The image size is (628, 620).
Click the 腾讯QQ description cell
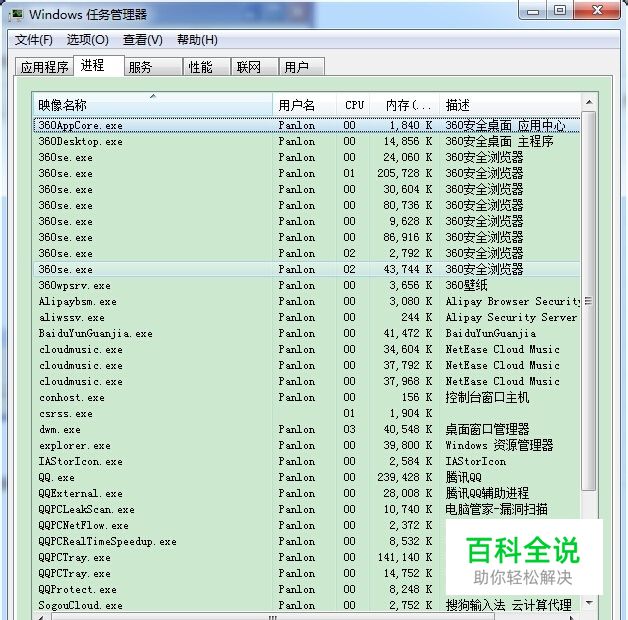click(463, 477)
